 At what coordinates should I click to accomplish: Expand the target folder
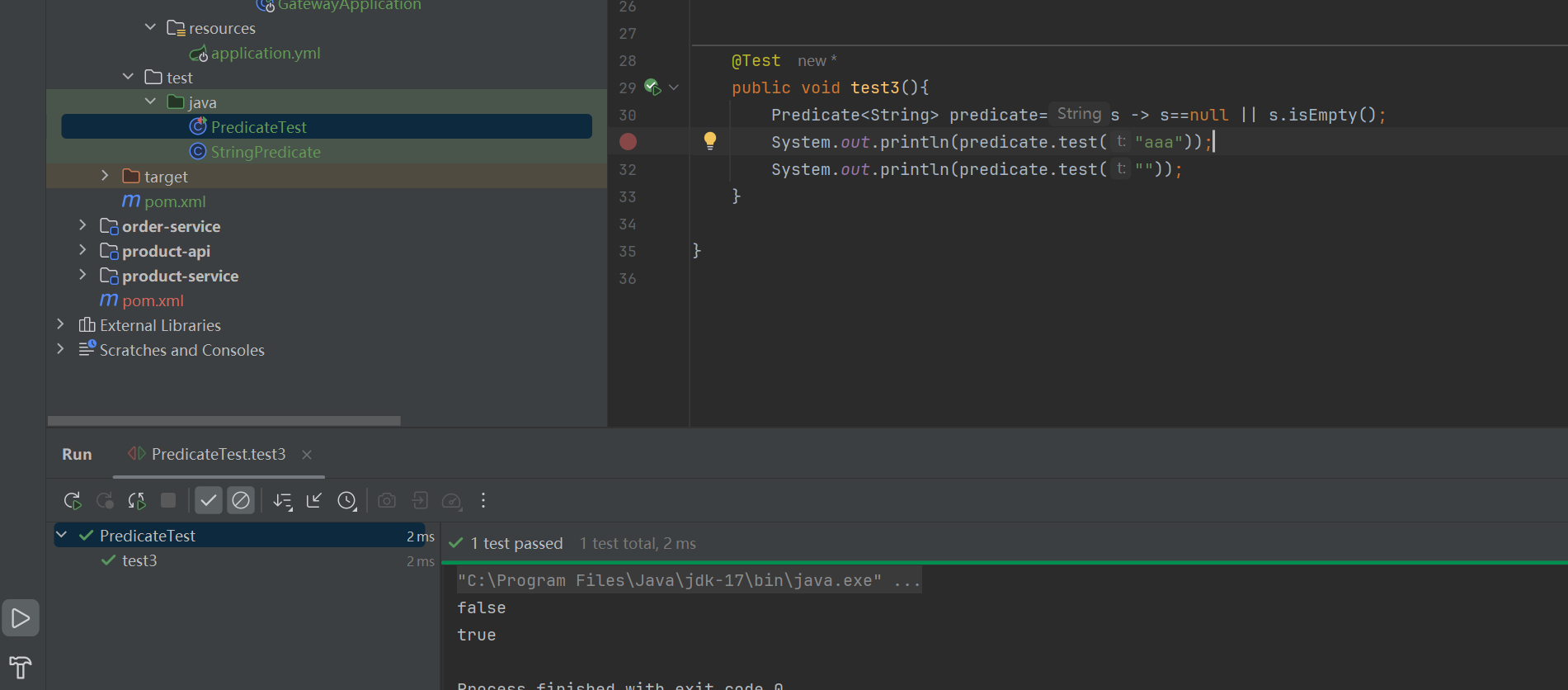pos(105,176)
